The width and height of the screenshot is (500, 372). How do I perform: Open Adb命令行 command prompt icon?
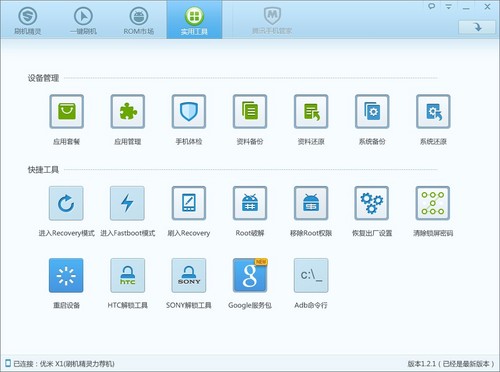coord(311,275)
